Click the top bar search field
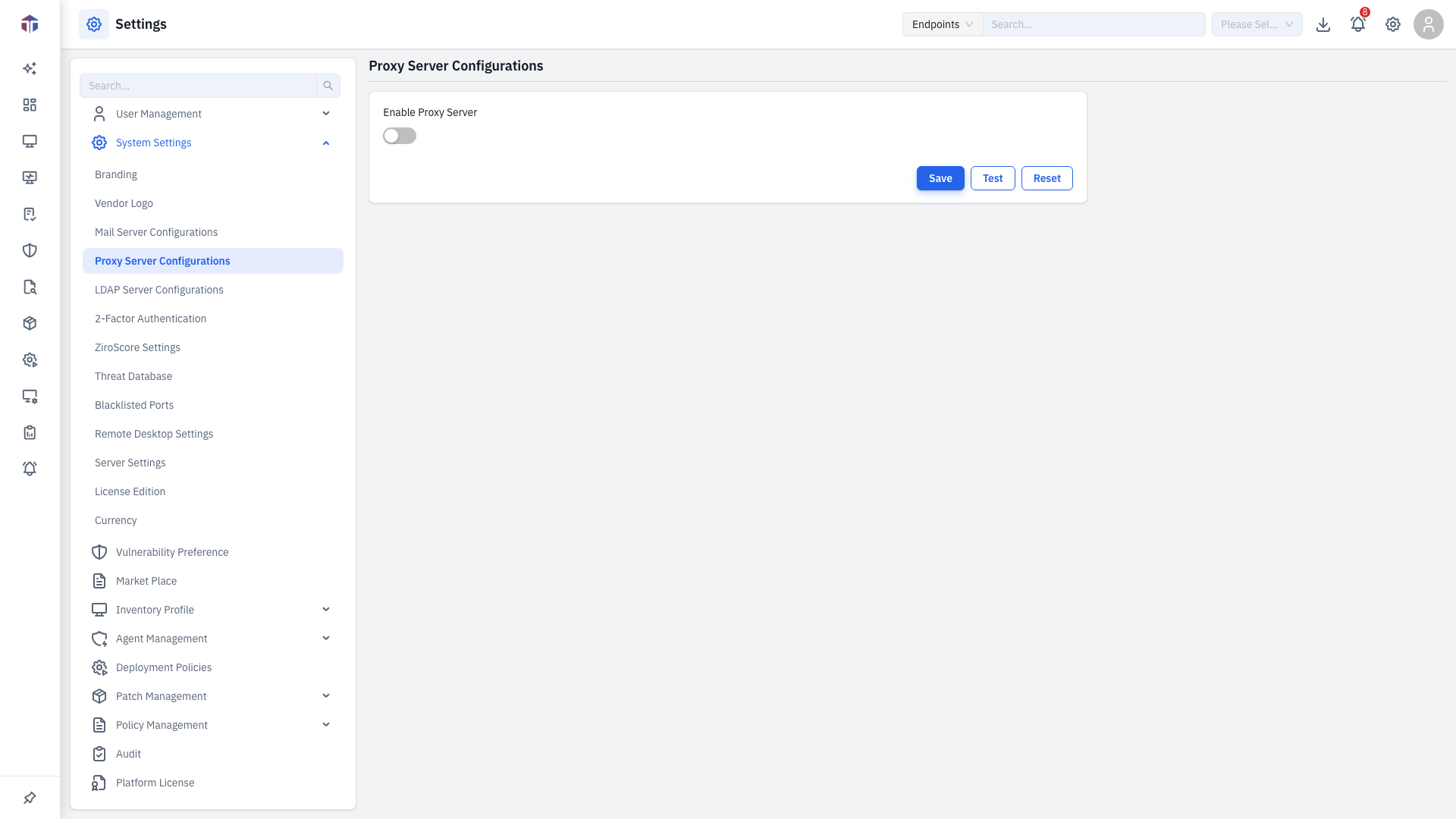The height and width of the screenshot is (819, 1456). click(1094, 24)
